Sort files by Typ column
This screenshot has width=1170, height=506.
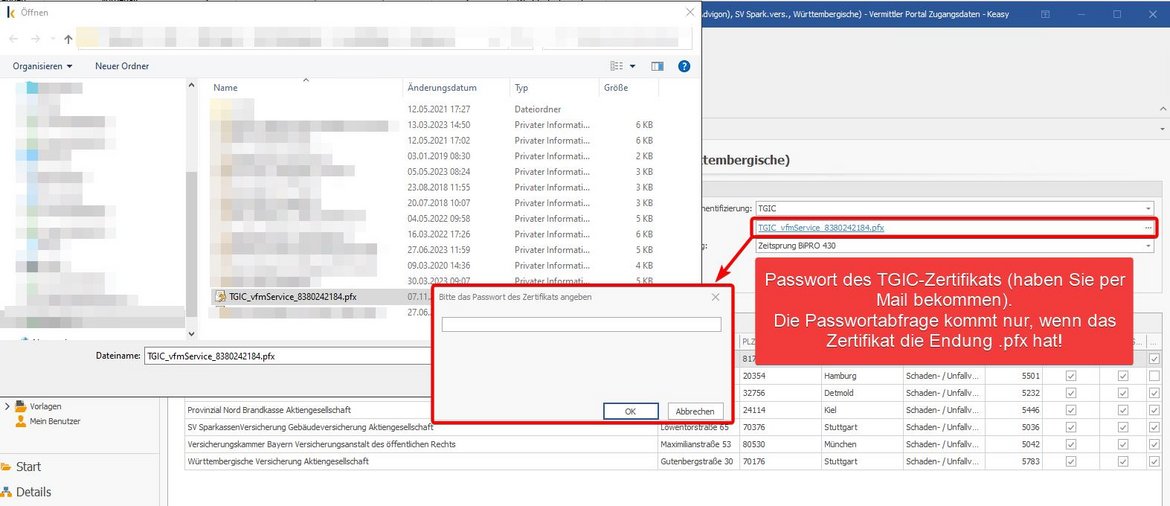554,87
